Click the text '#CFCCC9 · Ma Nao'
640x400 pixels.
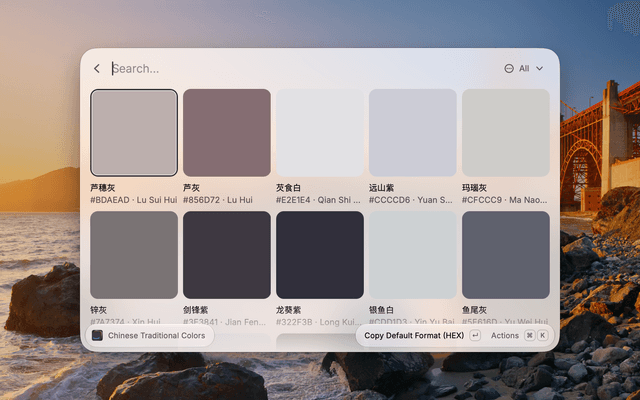pyautogui.click(x=504, y=200)
